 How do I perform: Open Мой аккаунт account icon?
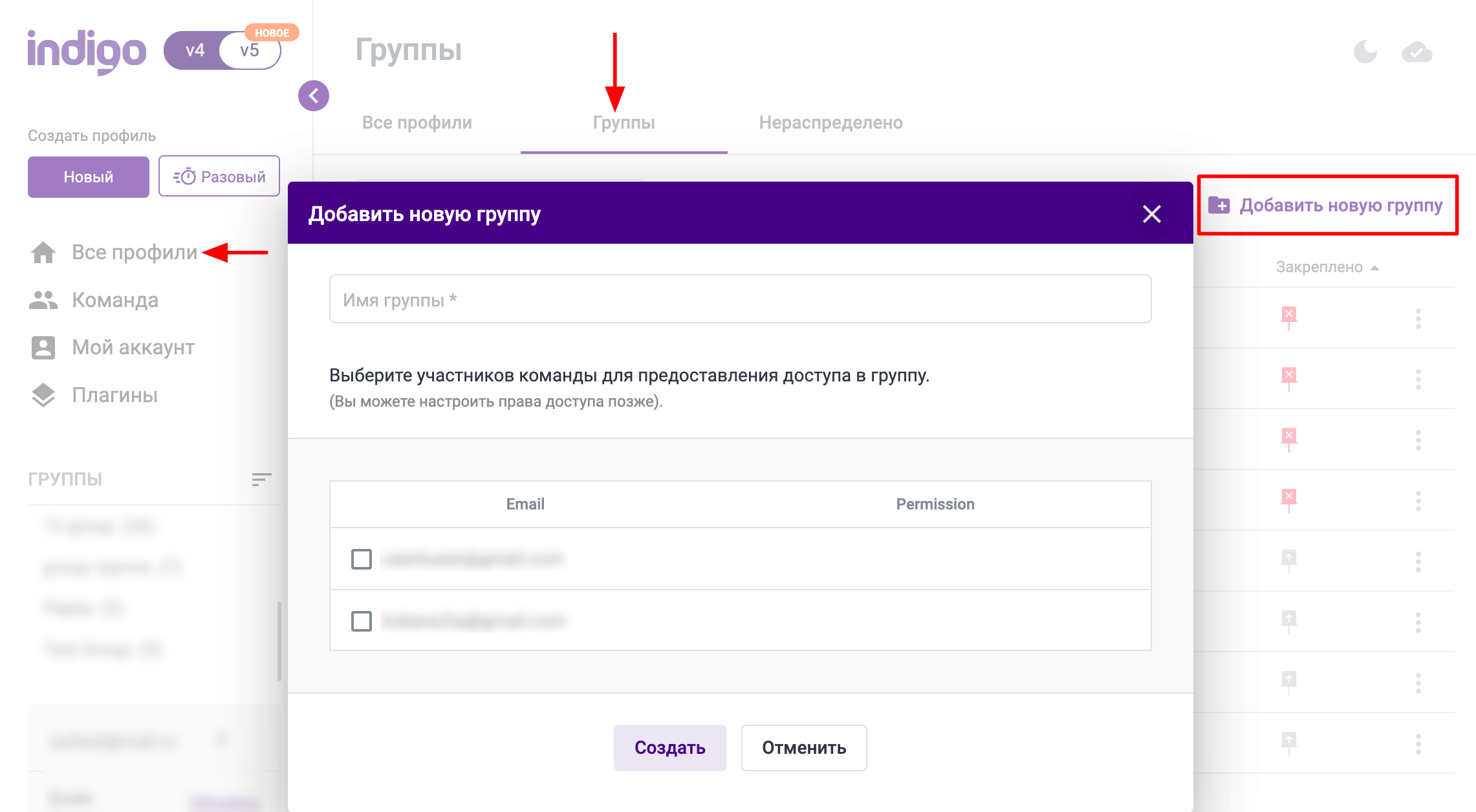(x=43, y=348)
